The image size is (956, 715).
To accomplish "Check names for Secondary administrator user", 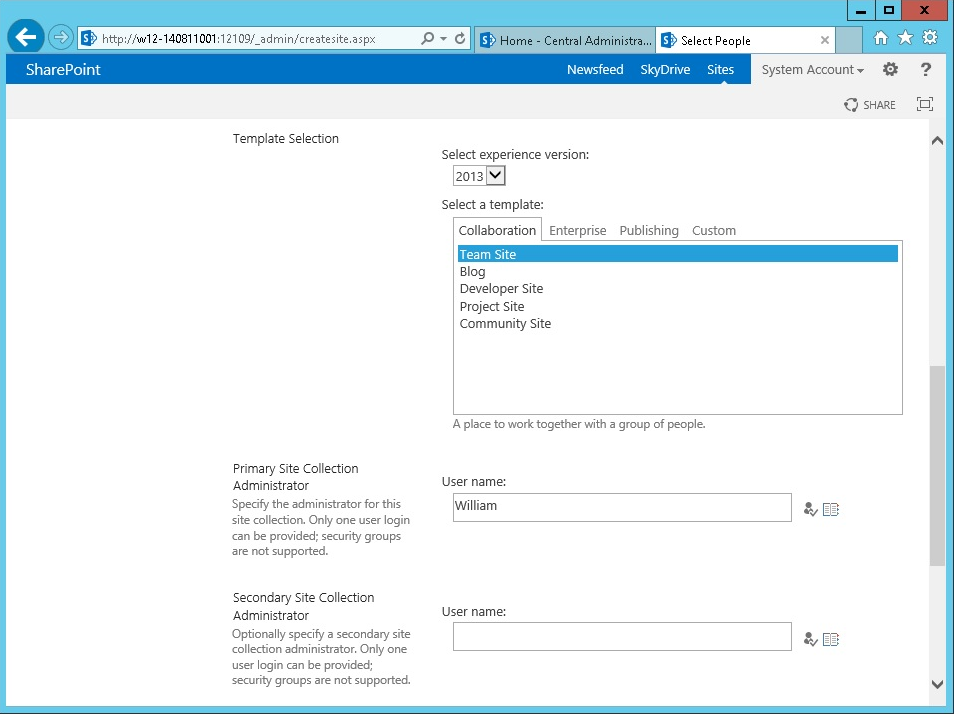I will (x=810, y=639).
